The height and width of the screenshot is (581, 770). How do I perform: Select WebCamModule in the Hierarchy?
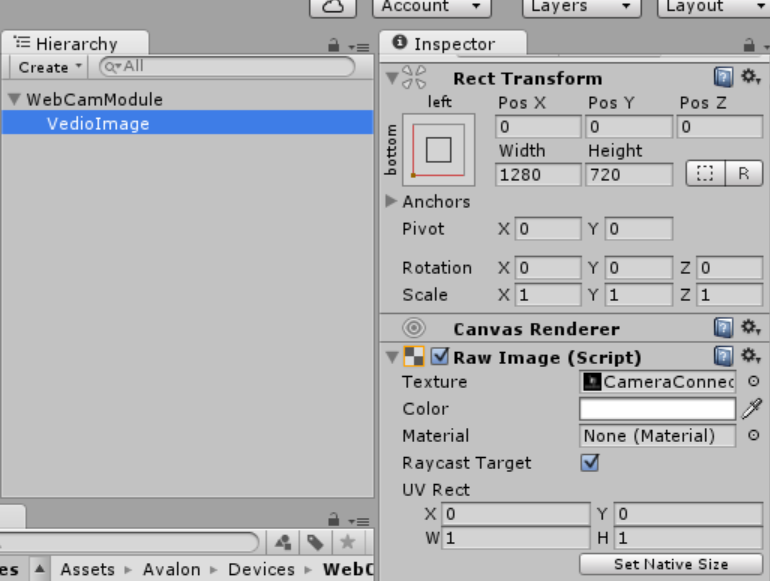94,100
